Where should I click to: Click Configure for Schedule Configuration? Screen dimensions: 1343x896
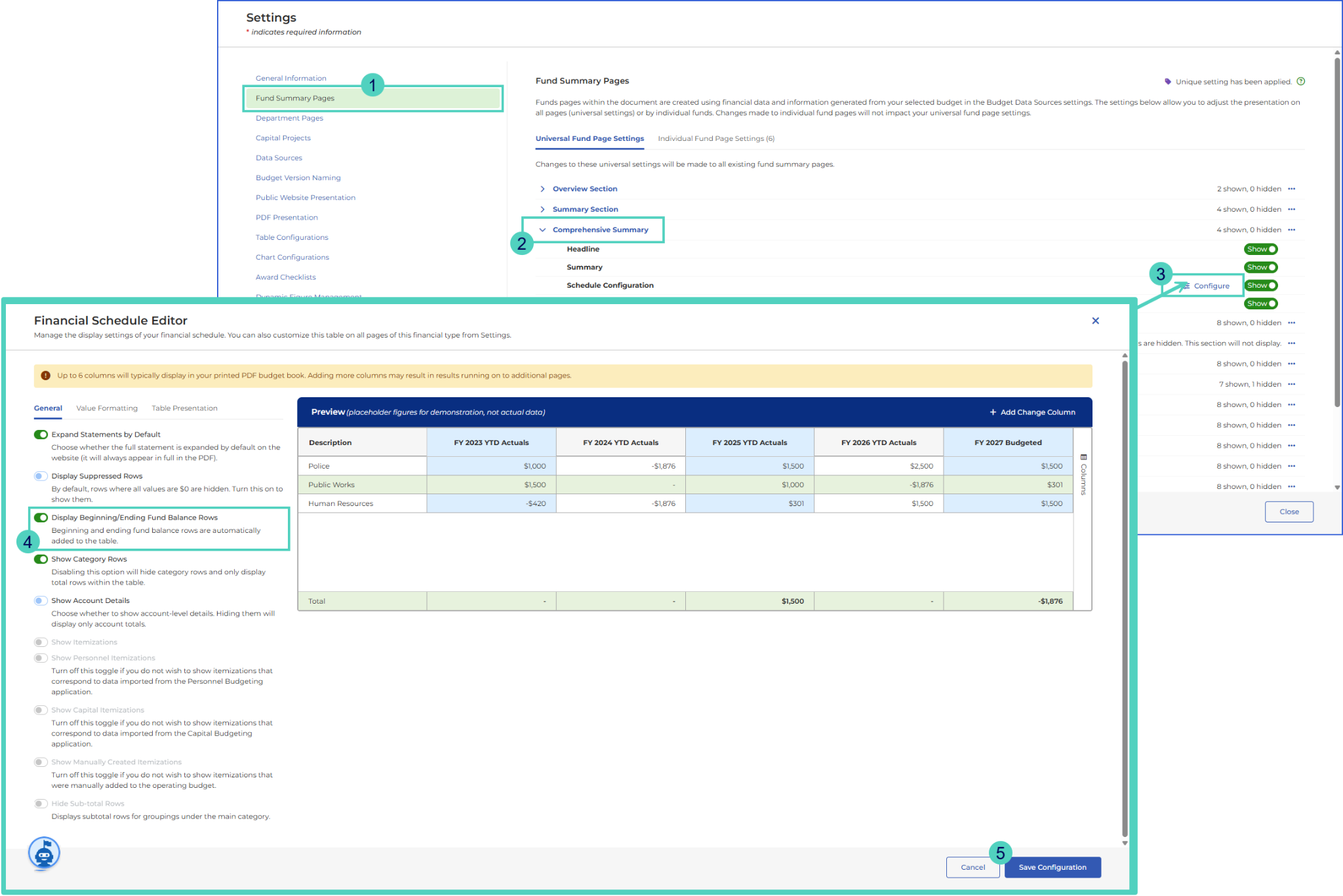1207,286
